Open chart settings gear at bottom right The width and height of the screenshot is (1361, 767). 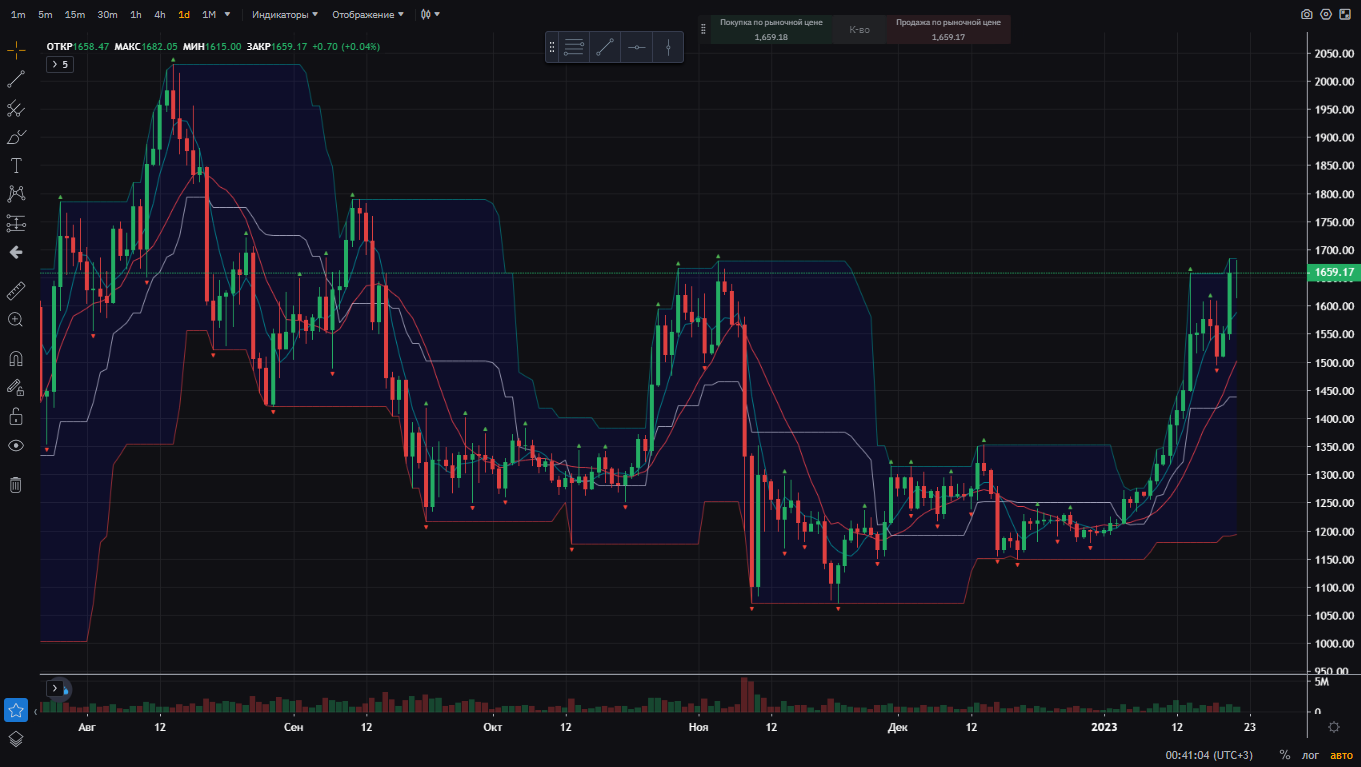coord(1333,727)
